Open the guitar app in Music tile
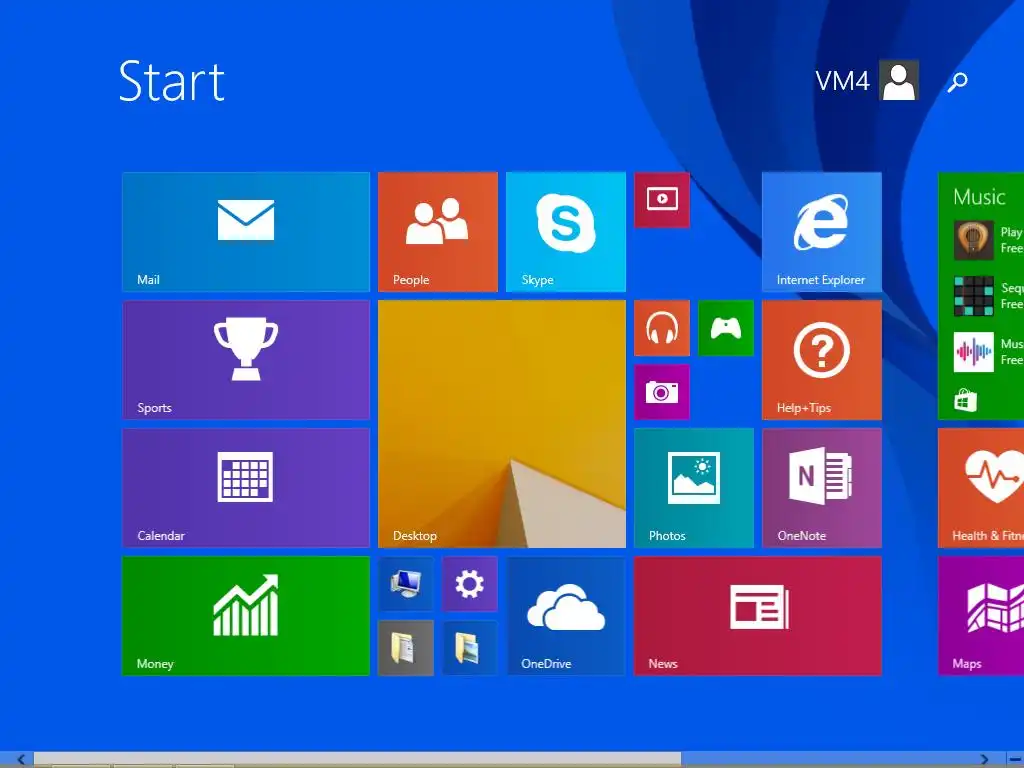Viewport: 1024px width, 768px height. click(973, 240)
